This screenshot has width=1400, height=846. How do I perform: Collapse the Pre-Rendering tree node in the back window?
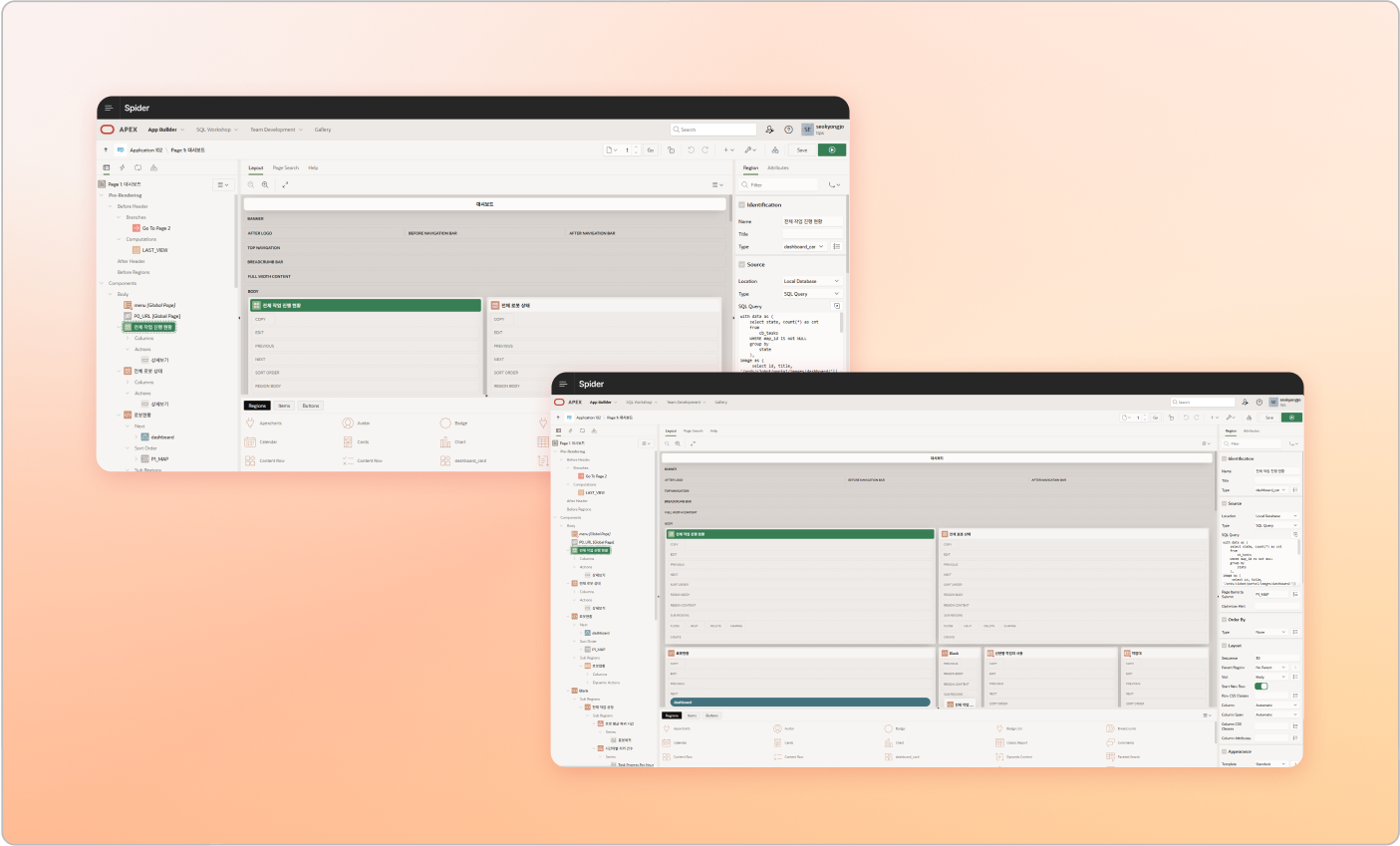(103, 195)
